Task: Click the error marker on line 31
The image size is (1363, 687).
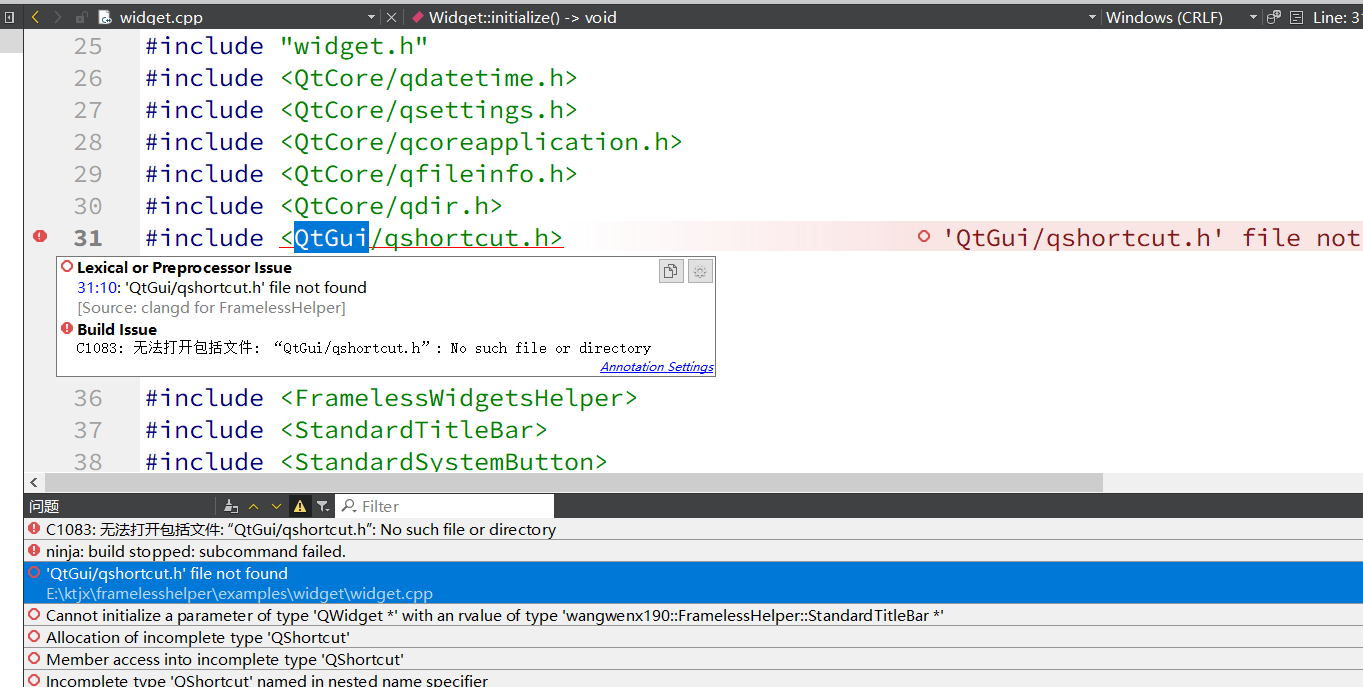Action: [x=39, y=236]
